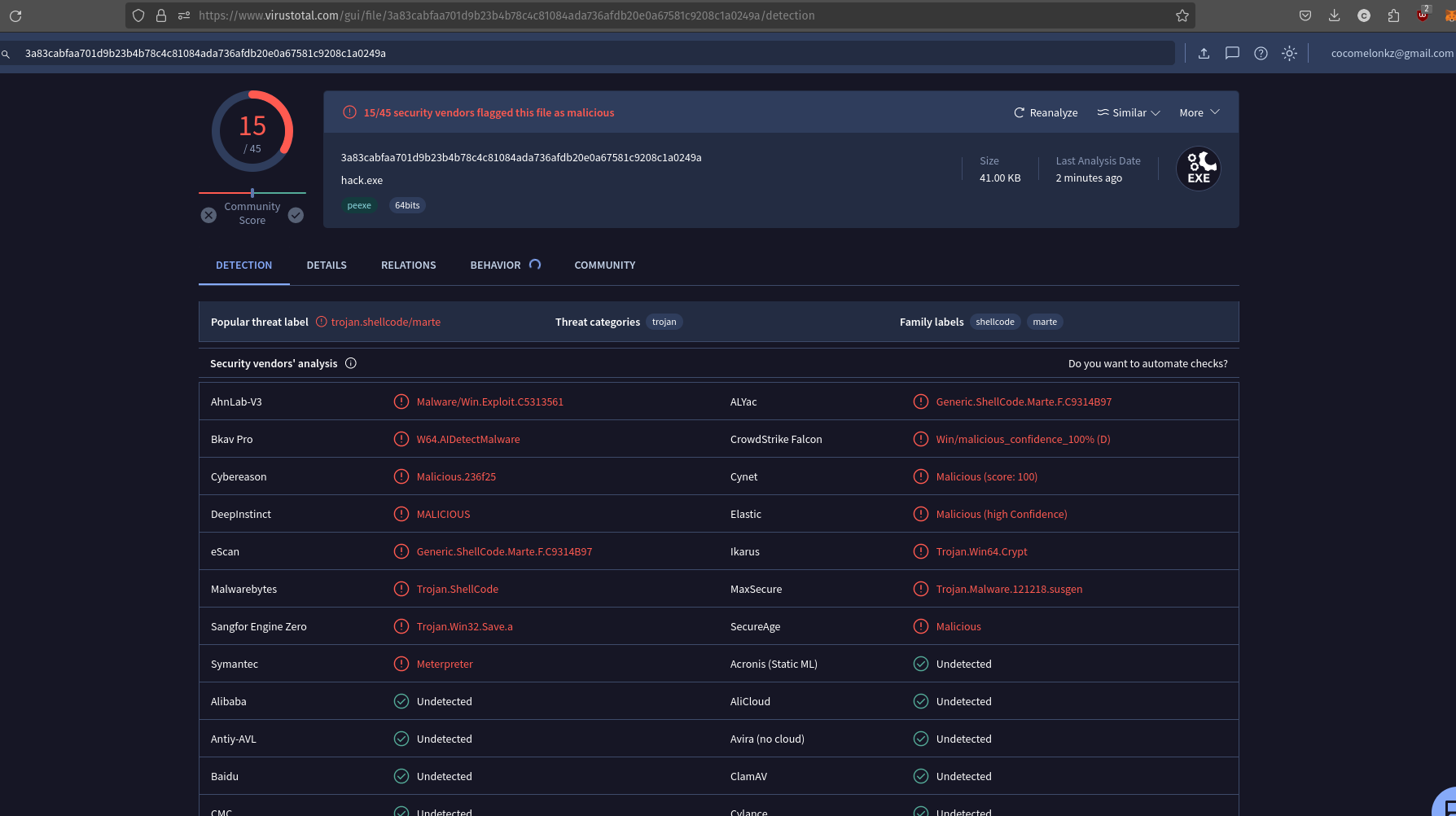Switch to the DETECTION tab
Viewport: 1456px width, 816px height.
244,265
